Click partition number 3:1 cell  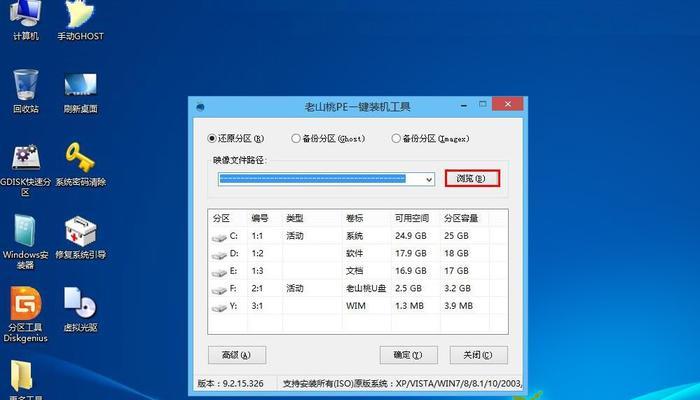257,306
